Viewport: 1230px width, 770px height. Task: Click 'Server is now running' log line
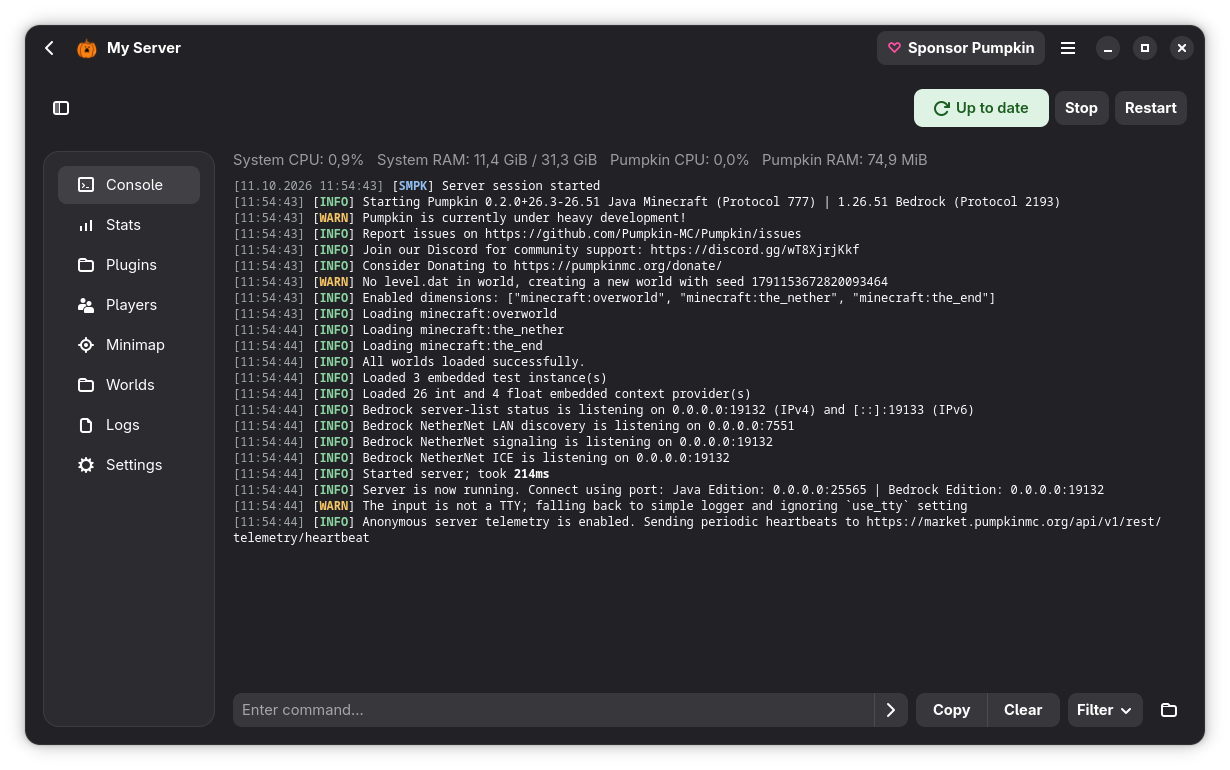tap(669, 490)
